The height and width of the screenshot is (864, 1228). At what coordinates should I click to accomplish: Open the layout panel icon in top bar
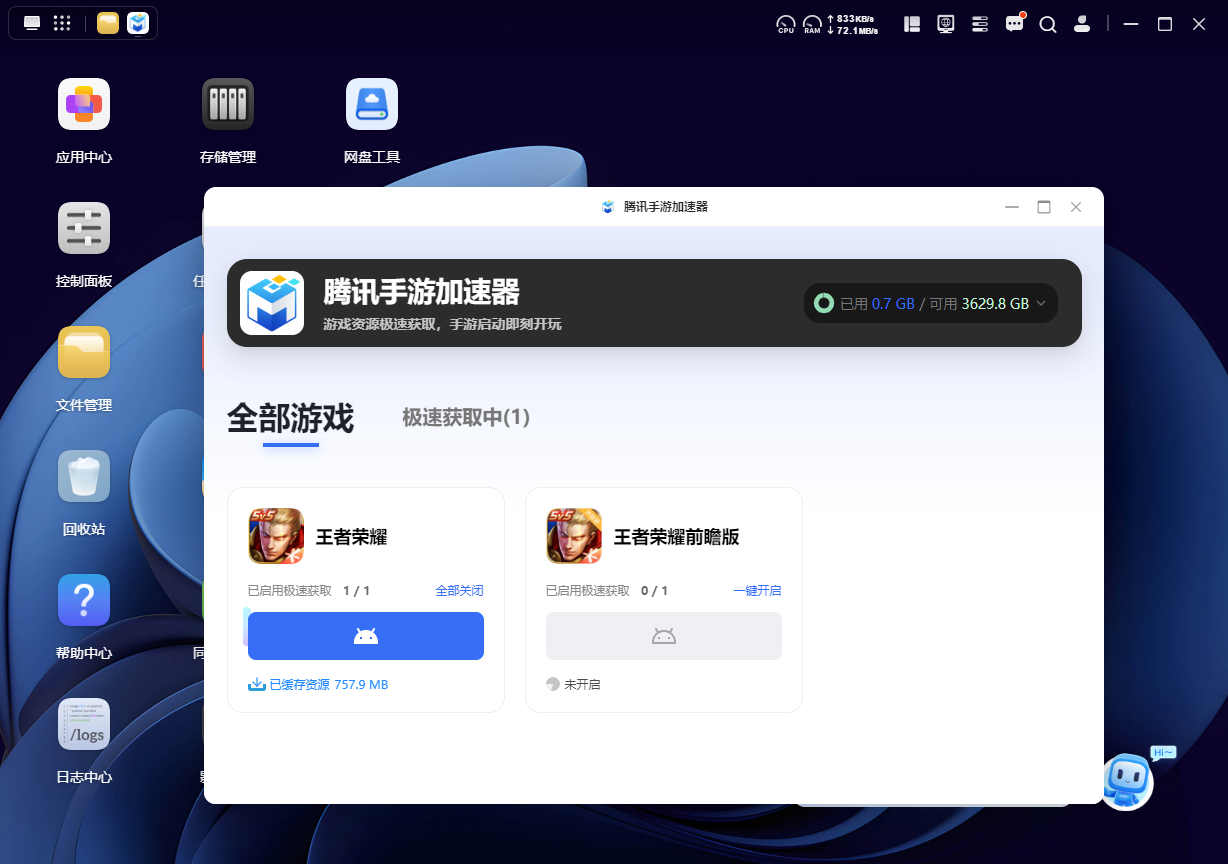[x=912, y=24]
